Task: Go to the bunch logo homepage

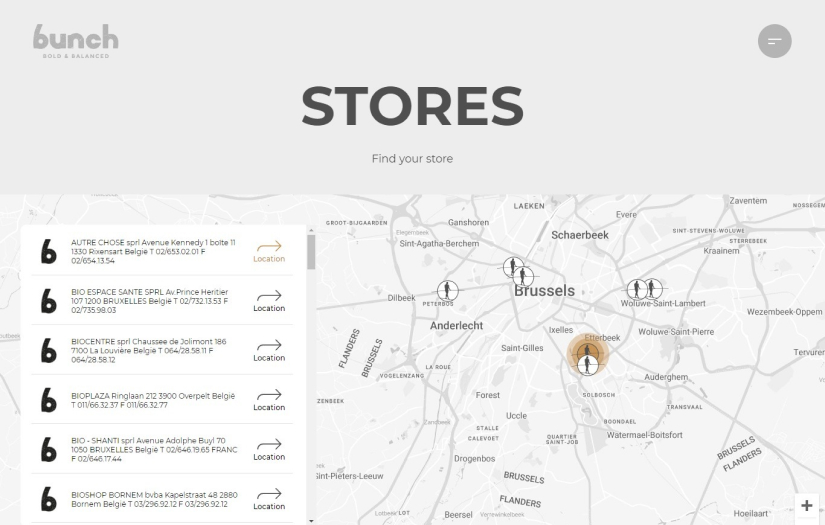Action: coord(76,41)
